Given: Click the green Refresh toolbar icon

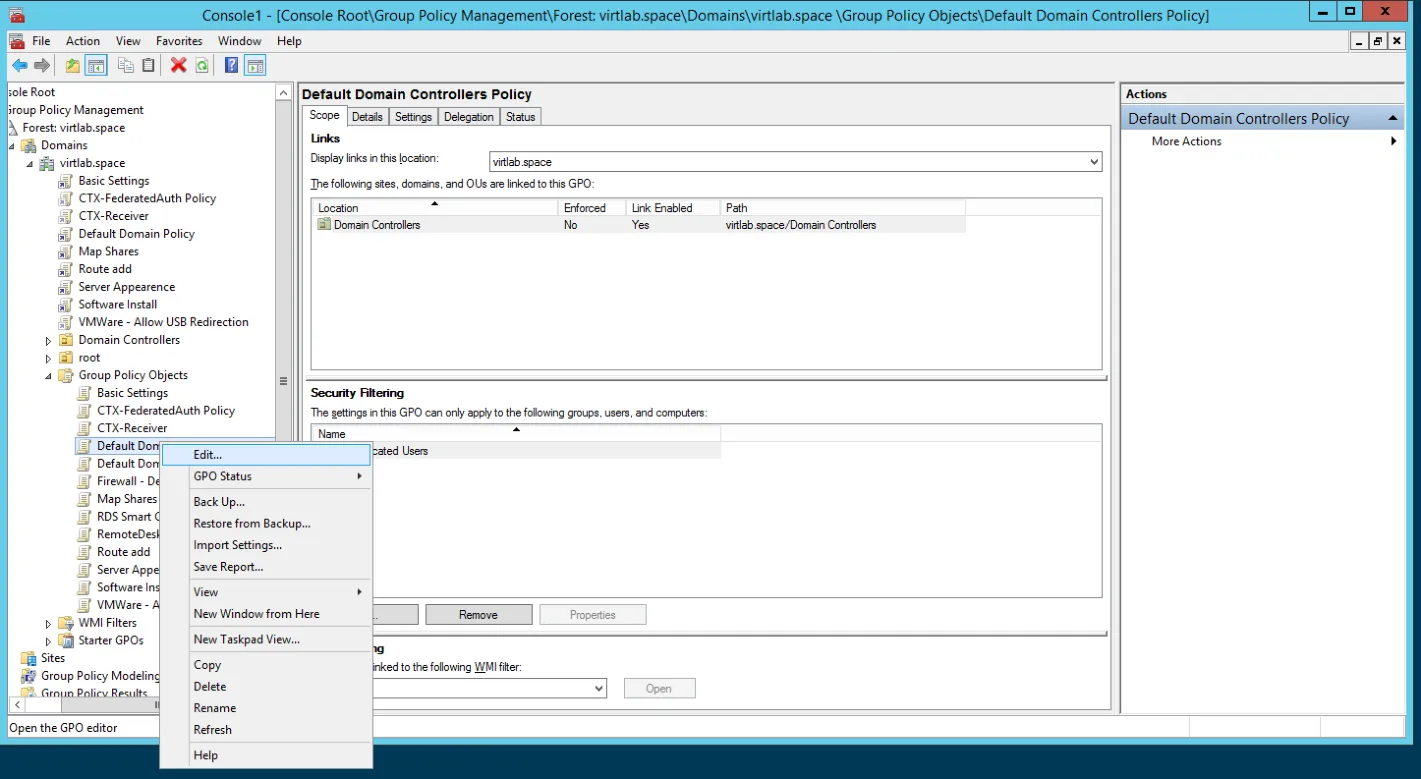Looking at the screenshot, I should (202, 66).
